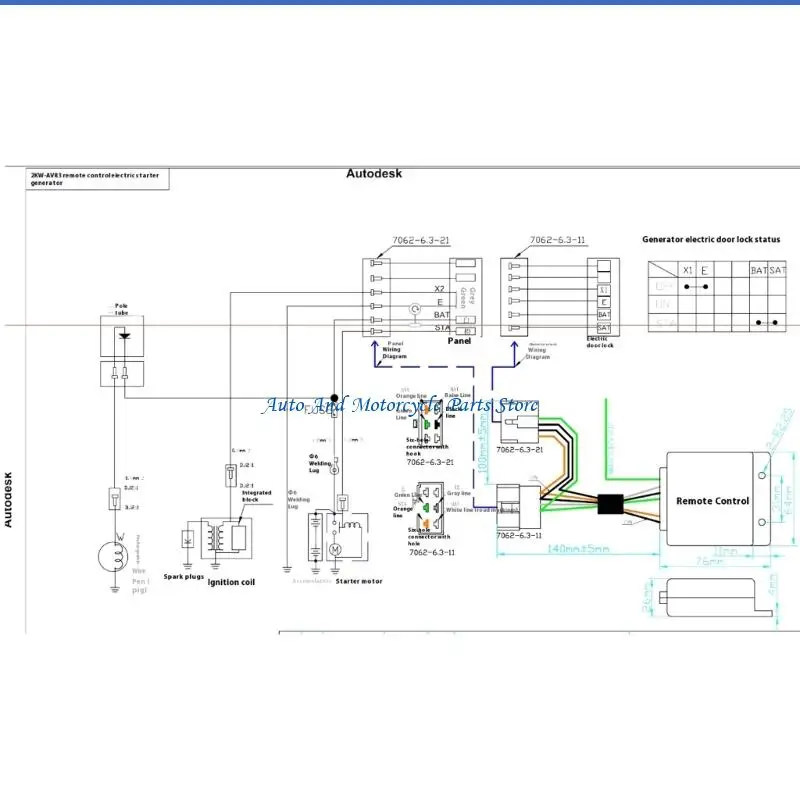Click the black junction dot on the wire

(x=334, y=397)
